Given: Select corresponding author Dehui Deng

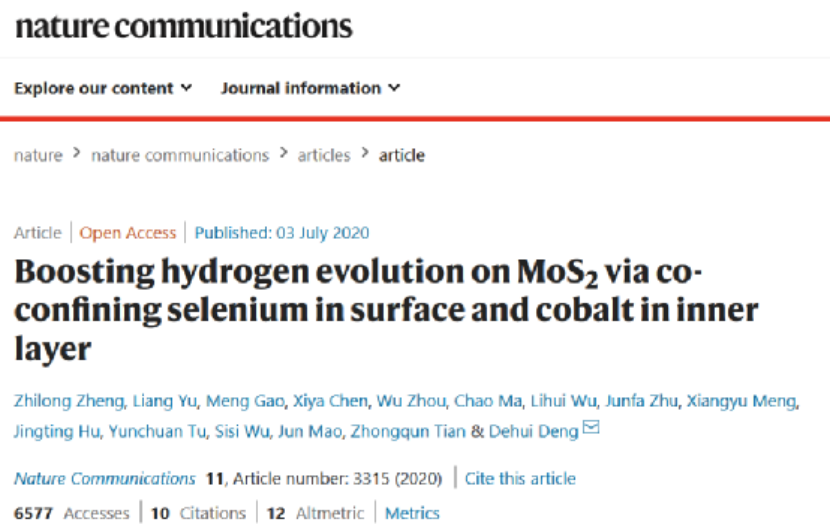Looking at the screenshot, I should tap(533, 431).
